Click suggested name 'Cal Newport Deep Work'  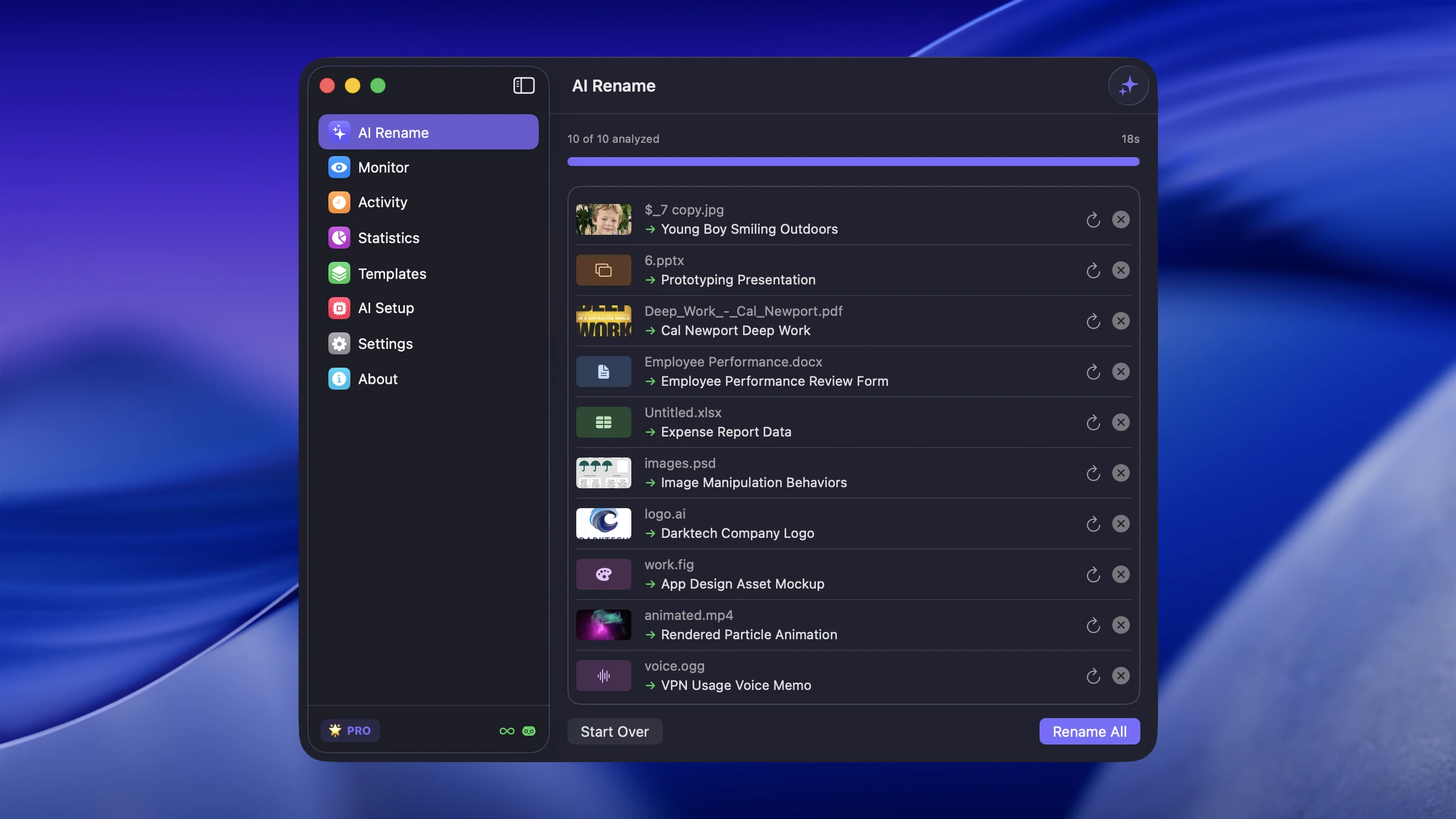tap(735, 330)
